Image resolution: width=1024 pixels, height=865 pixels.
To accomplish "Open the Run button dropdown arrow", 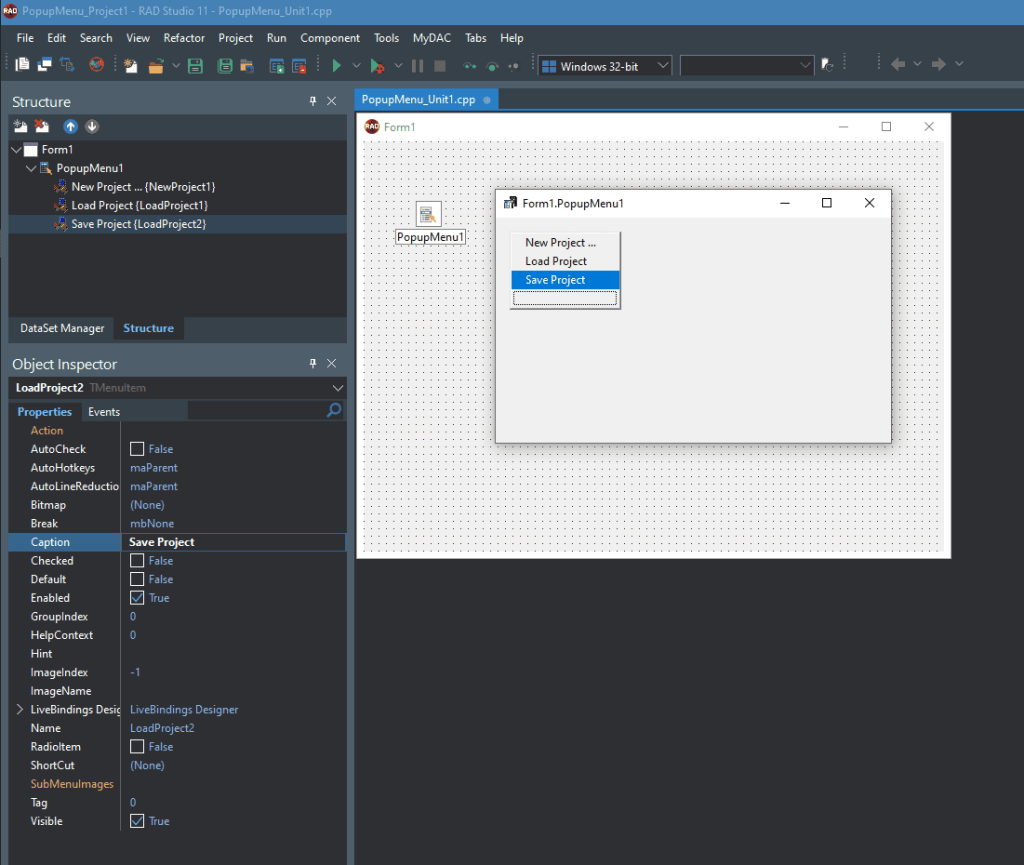I will 357,65.
